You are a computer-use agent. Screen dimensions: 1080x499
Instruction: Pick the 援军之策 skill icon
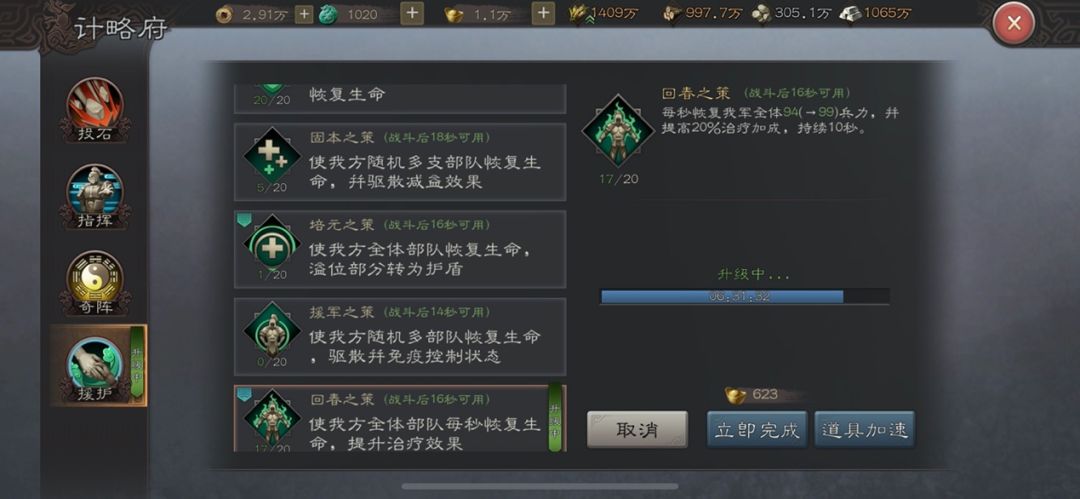pos(272,330)
